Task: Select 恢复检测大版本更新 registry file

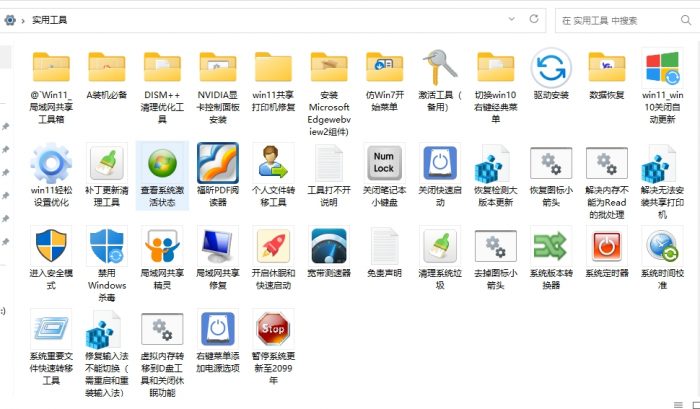Action: coord(493,164)
